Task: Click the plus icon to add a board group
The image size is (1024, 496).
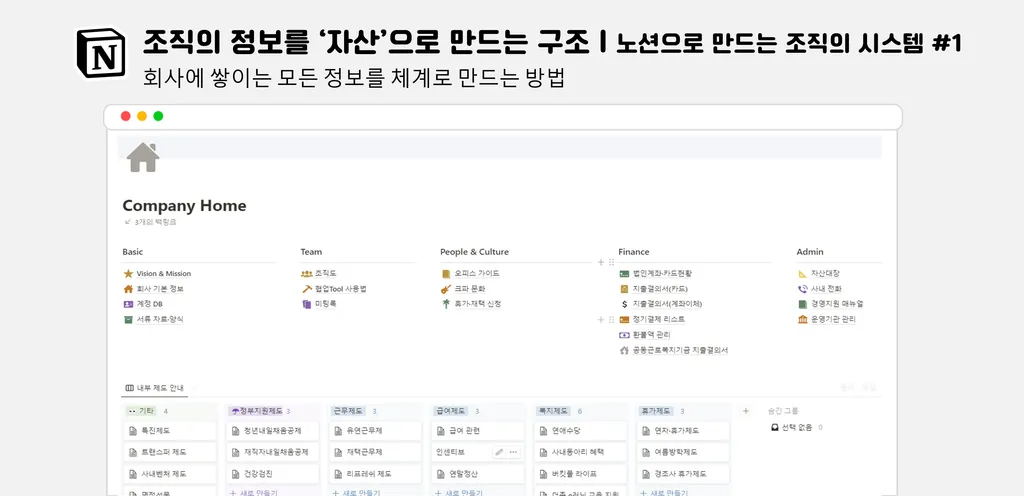Action: [x=746, y=411]
